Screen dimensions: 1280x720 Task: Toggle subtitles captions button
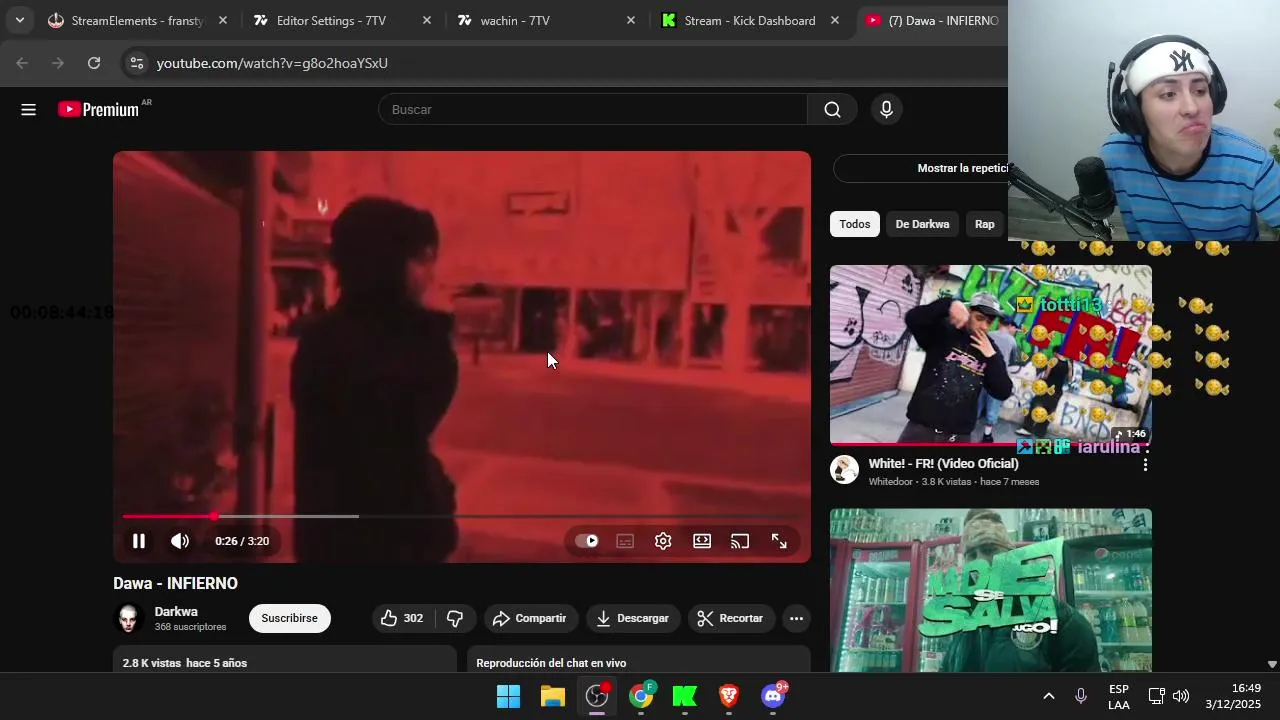coord(625,541)
